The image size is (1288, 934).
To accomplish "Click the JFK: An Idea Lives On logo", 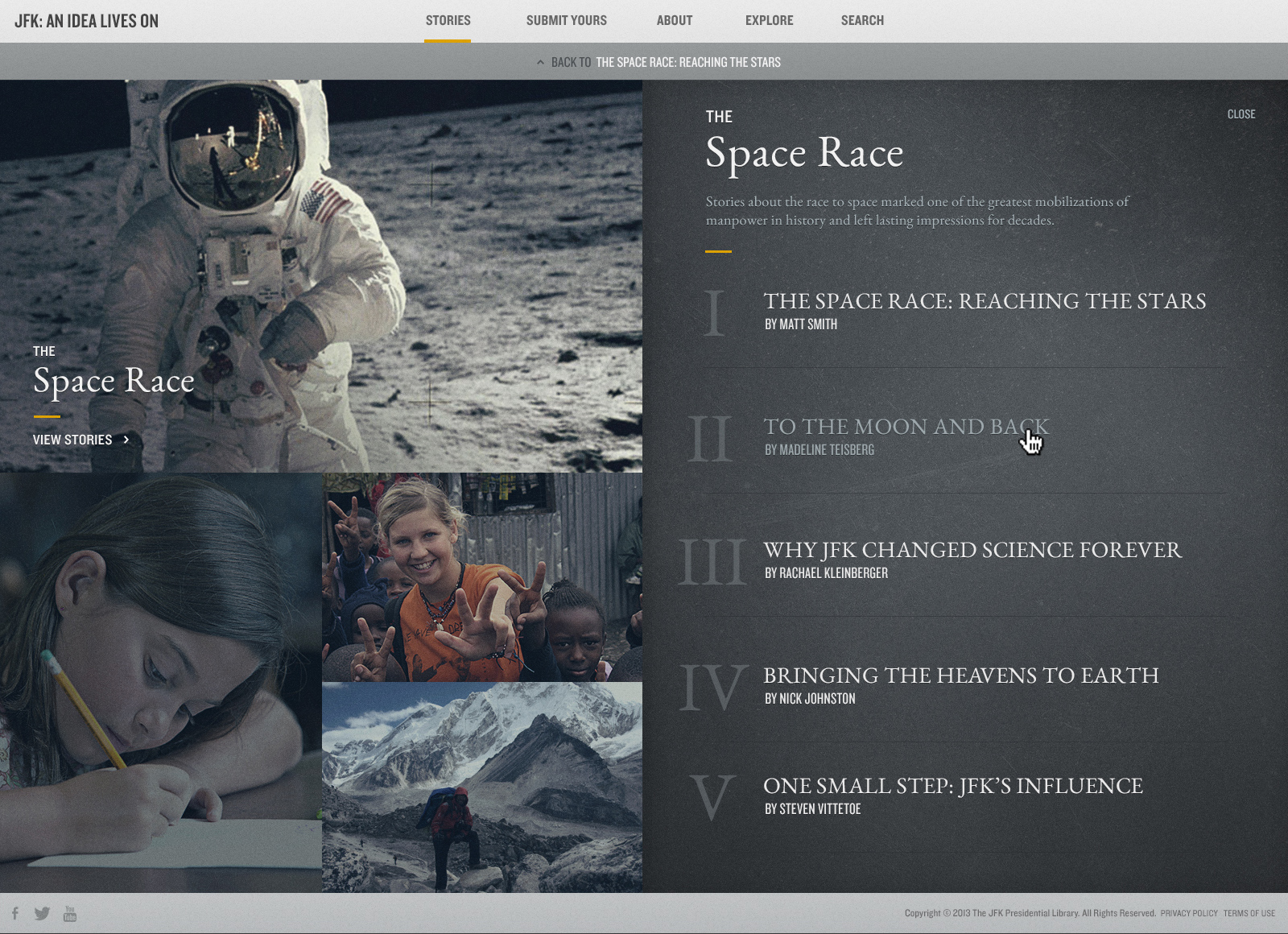I will point(86,20).
